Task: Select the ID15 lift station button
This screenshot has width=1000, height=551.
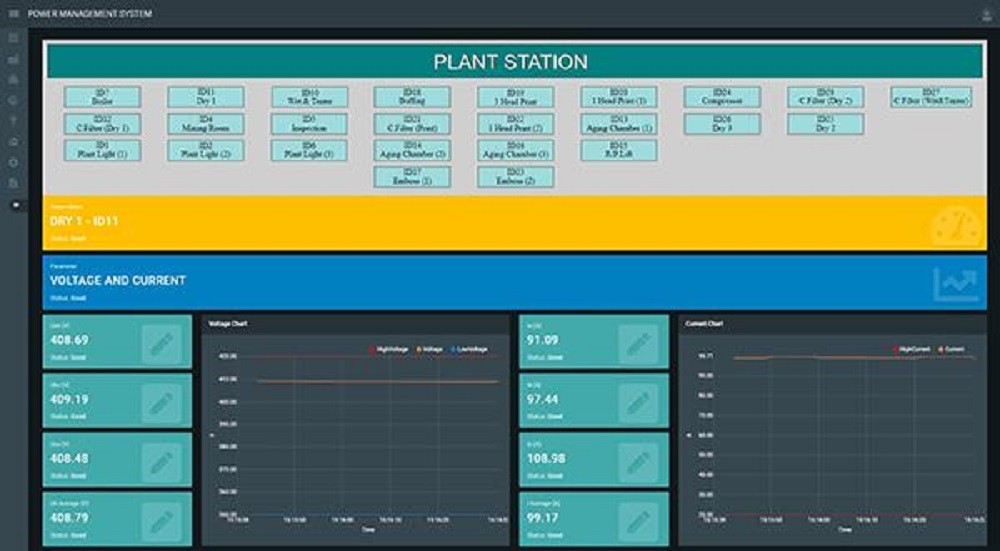Action: click(619, 151)
